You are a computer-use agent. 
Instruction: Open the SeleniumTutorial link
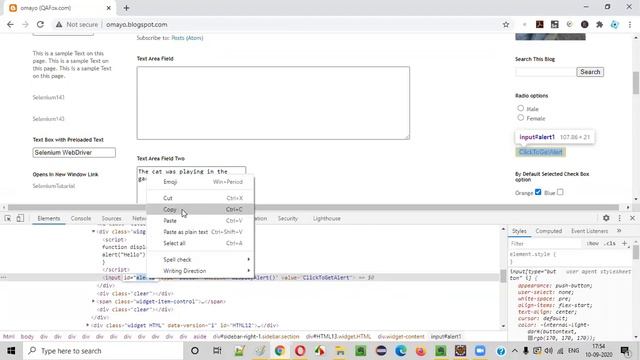pyautogui.click(x=53, y=186)
